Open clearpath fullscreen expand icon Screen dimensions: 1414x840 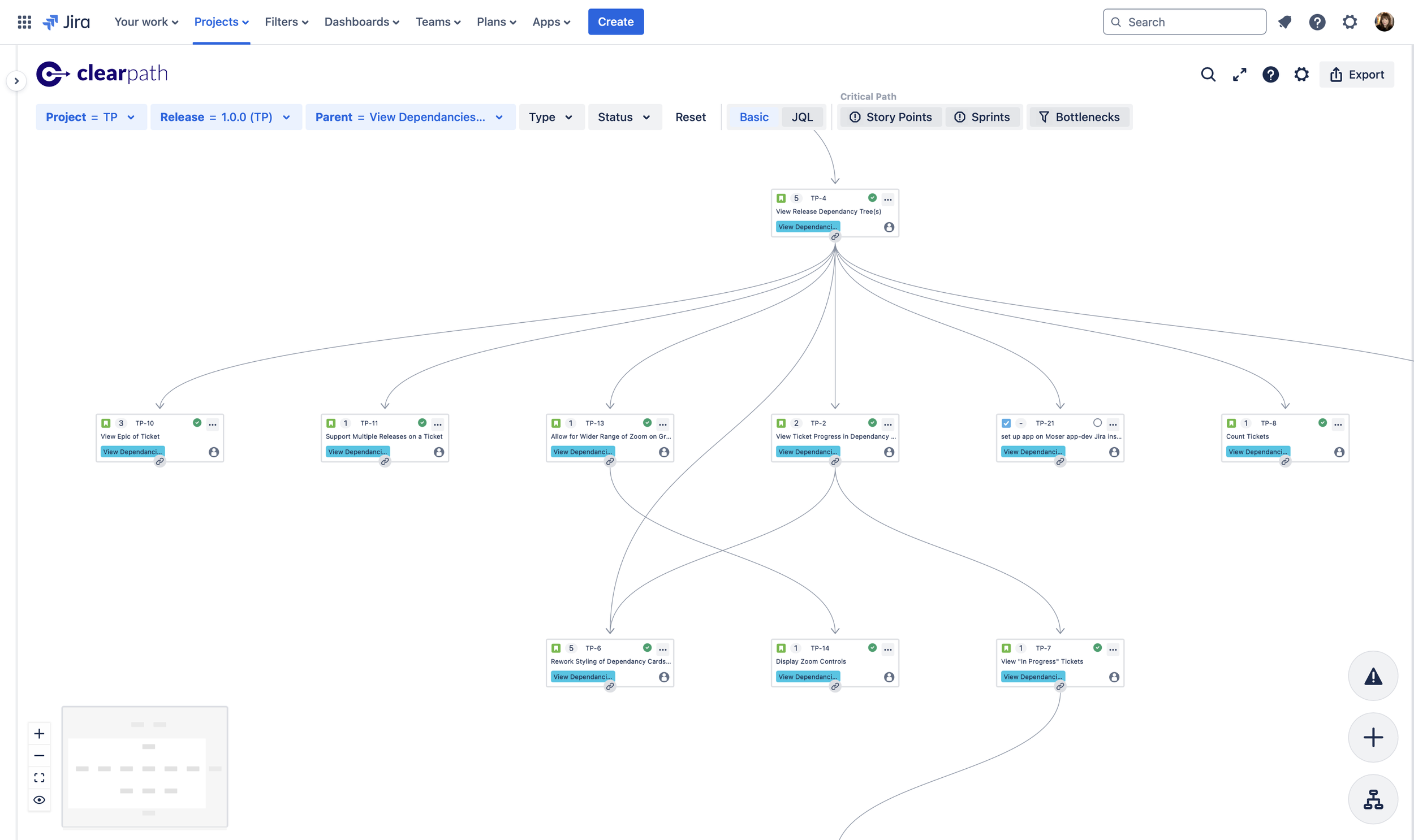(1239, 75)
